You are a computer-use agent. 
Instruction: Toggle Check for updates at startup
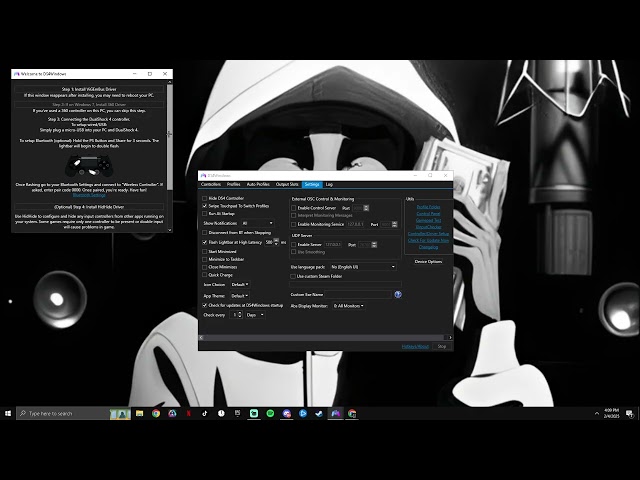tap(205, 305)
